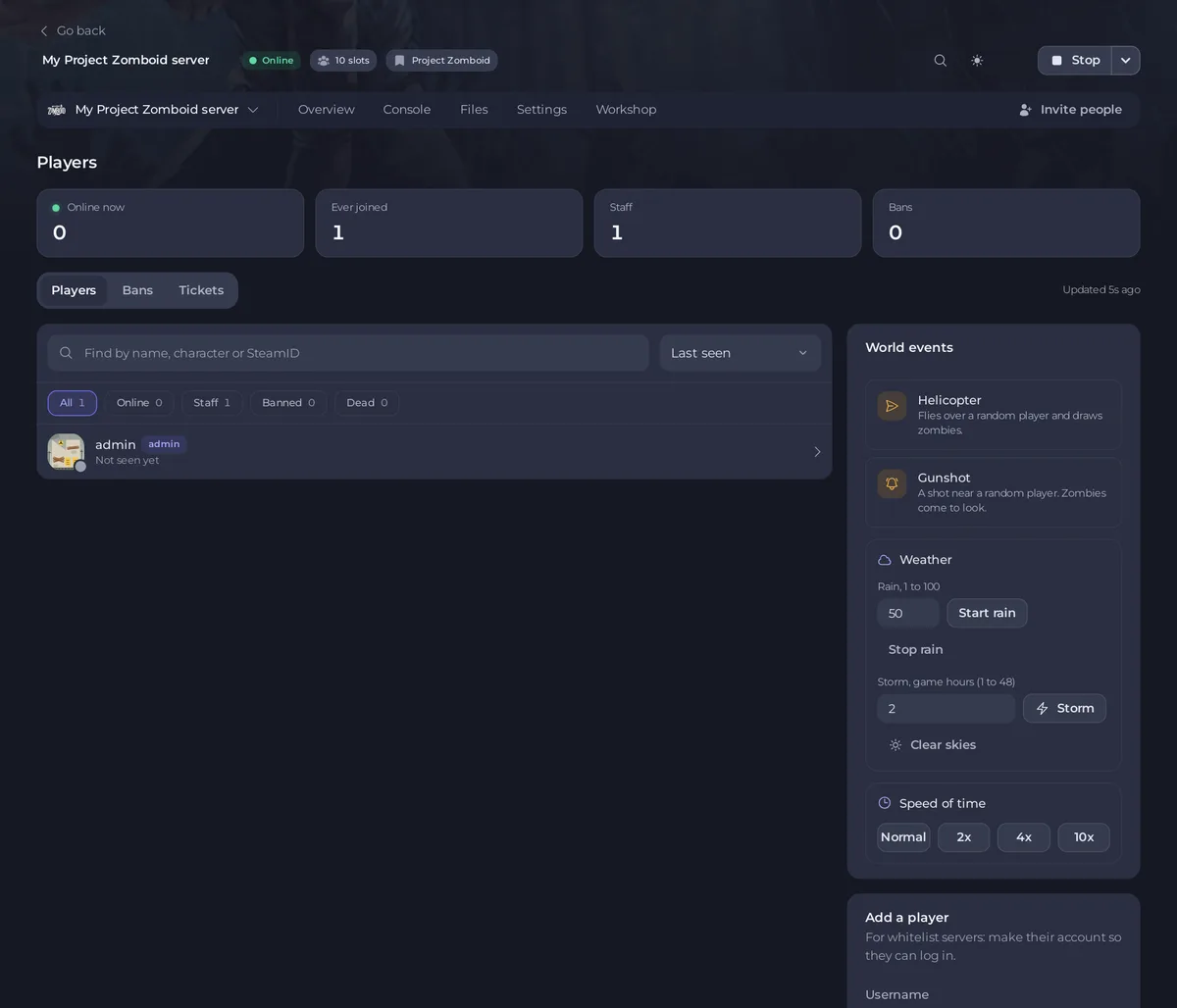Click the Updated 5s ago text
The width and height of the screenshot is (1177, 1008).
[x=1101, y=290]
